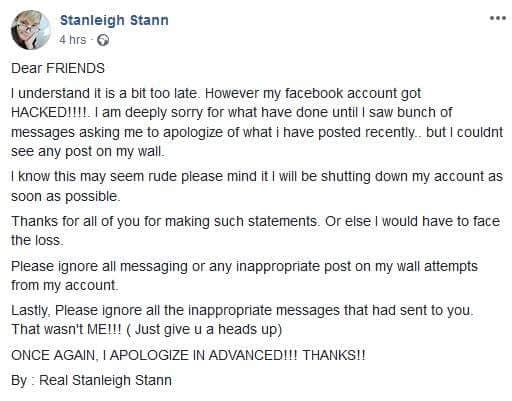Click the line starting 'Lastly, Please ignore'

click(x=242, y=310)
